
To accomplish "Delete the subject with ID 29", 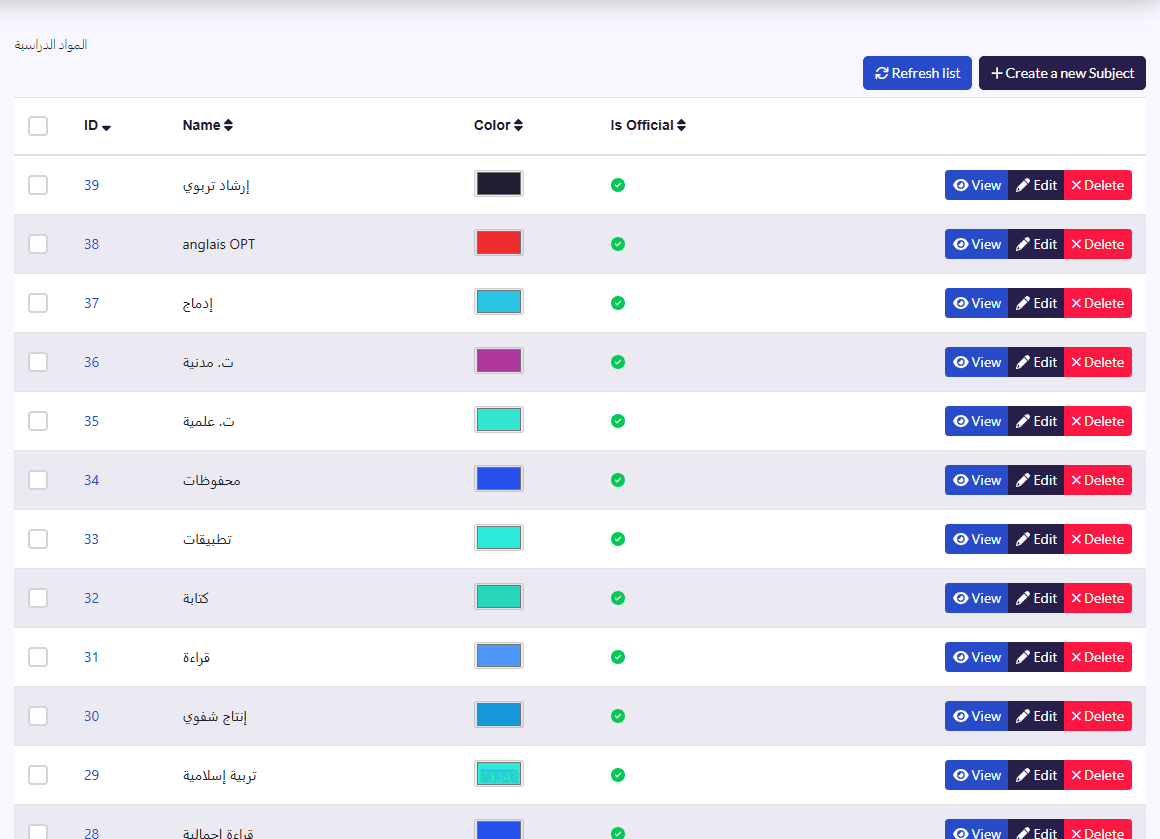I will point(1098,775).
